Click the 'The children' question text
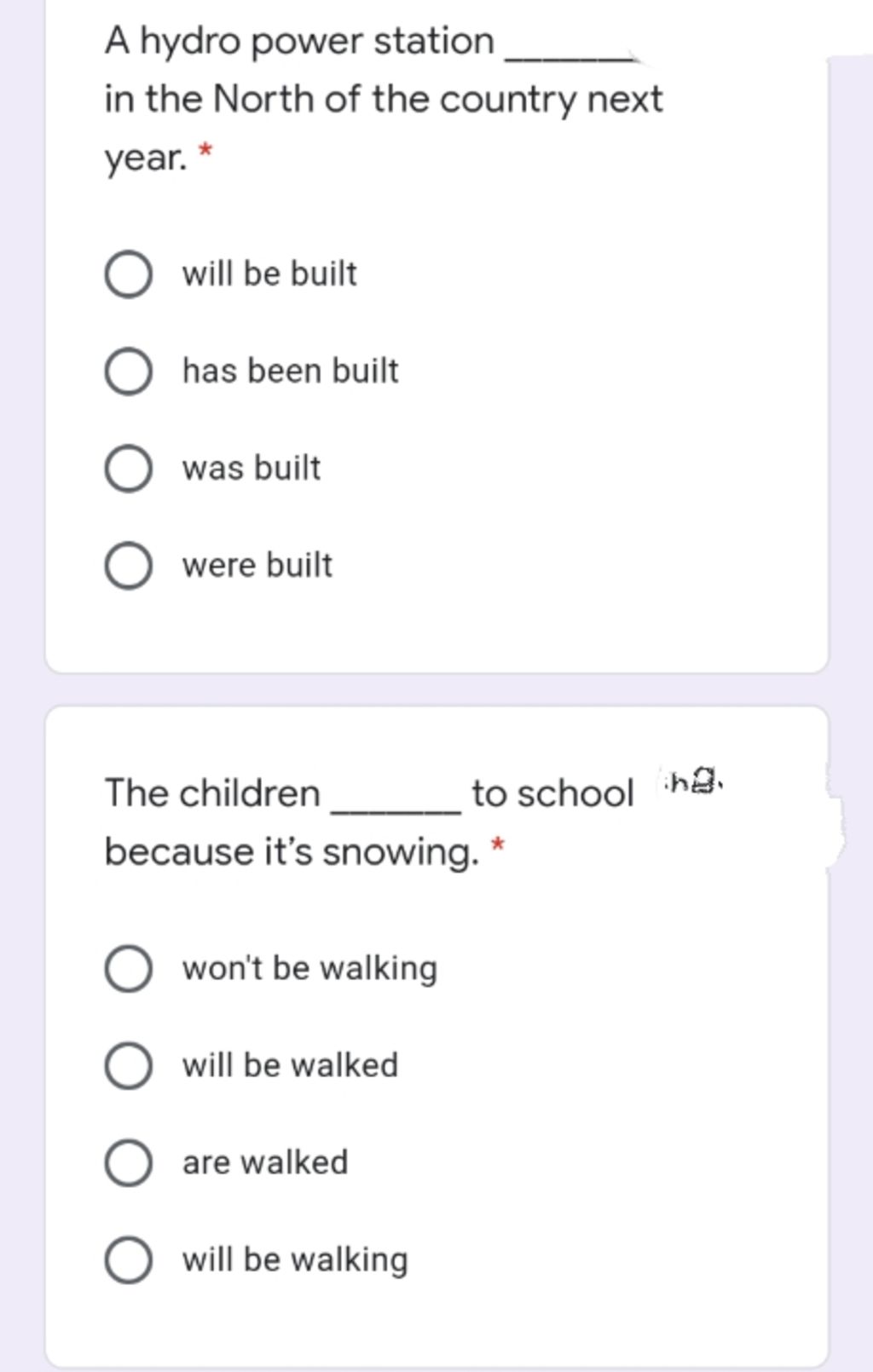This screenshot has width=873, height=1372. click(213, 793)
